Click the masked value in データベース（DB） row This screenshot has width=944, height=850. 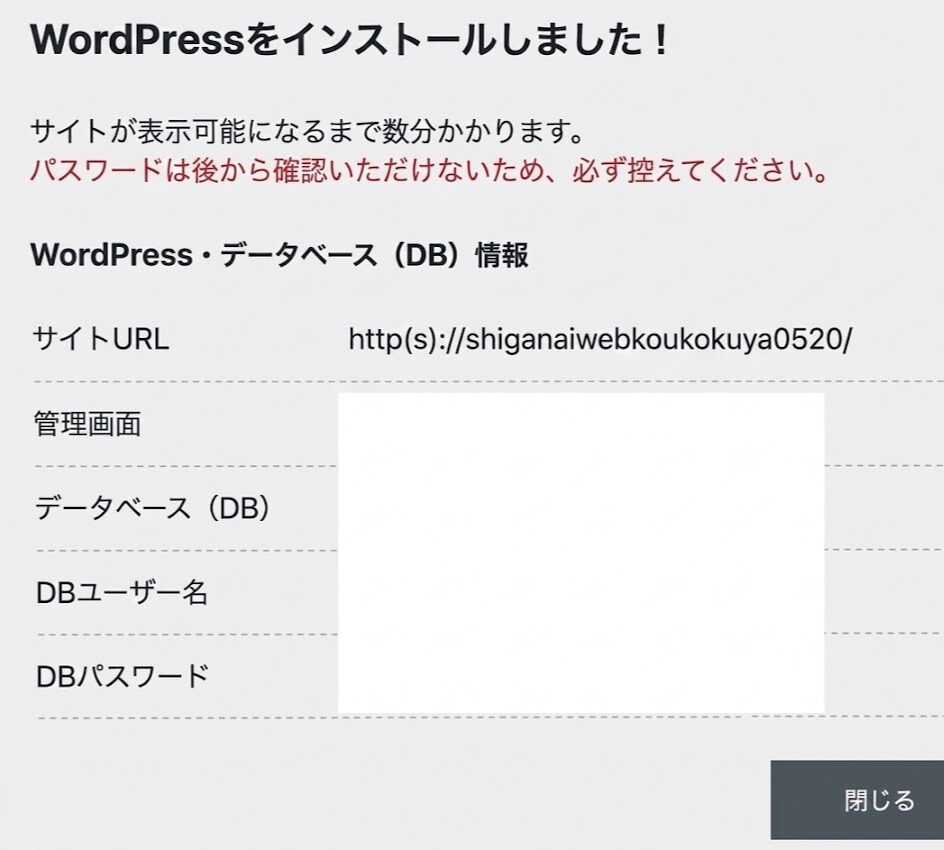[580, 509]
